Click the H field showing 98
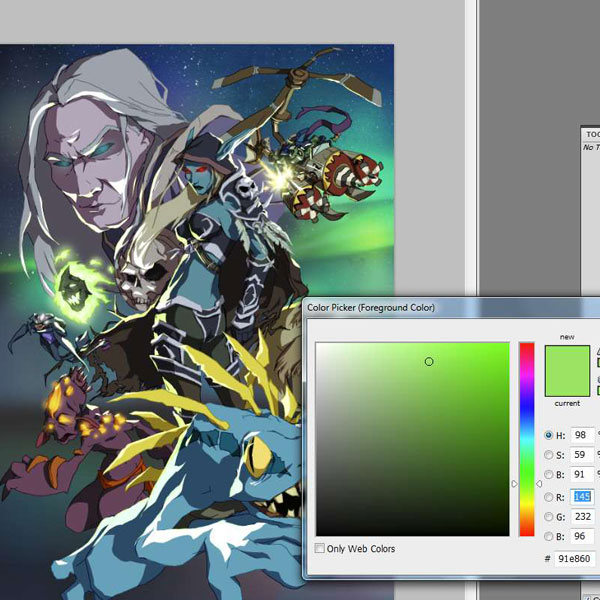Screen dimensions: 600x600 582,435
